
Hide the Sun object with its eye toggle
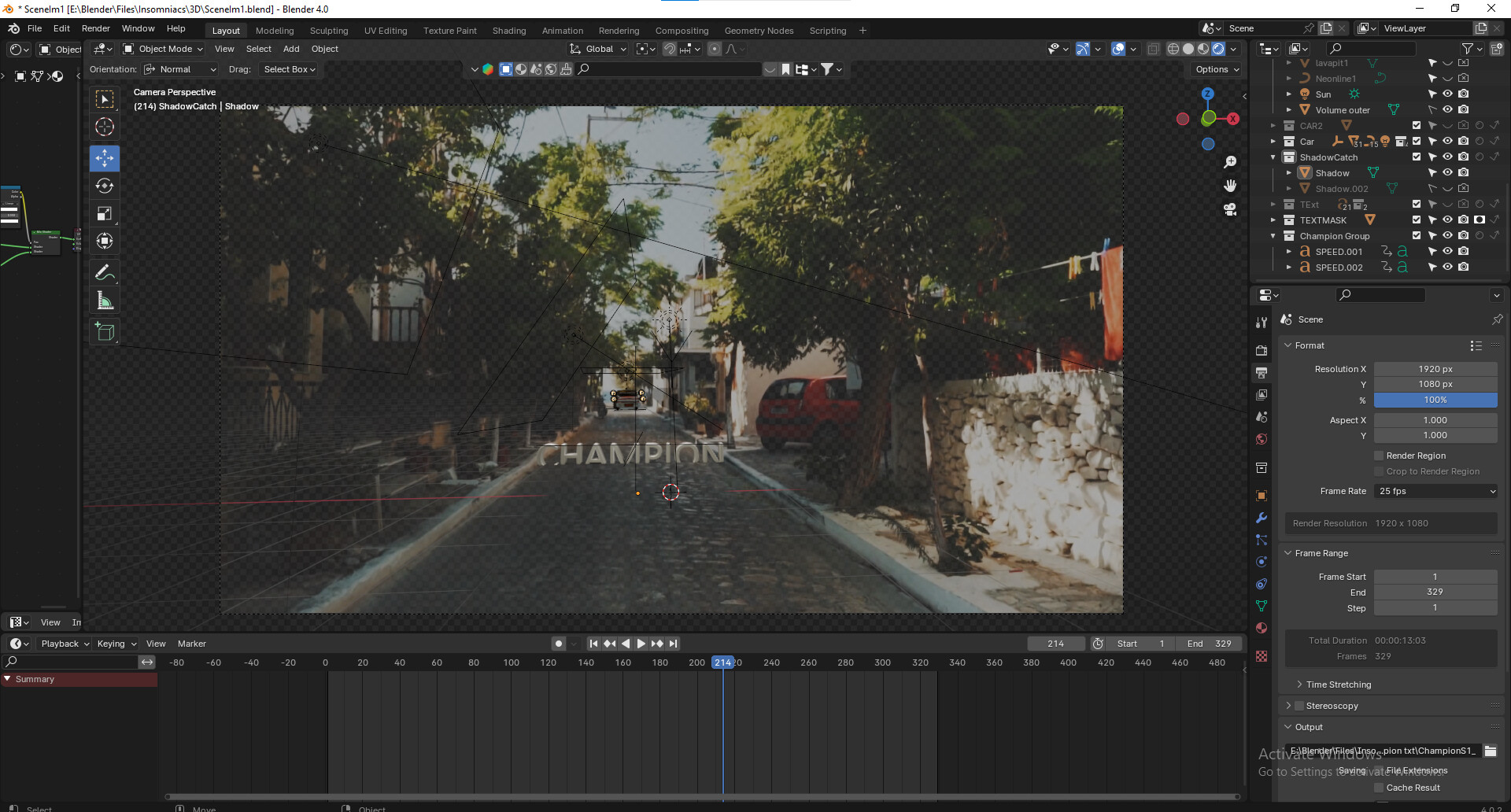click(x=1448, y=94)
